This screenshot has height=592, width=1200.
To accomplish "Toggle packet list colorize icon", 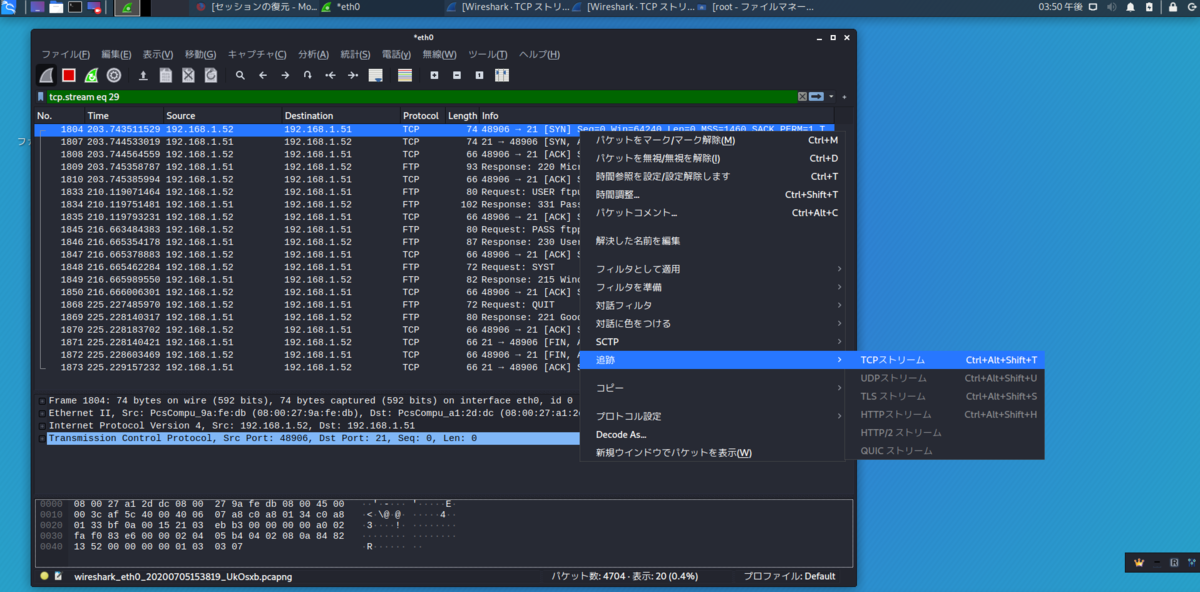I will (x=405, y=75).
